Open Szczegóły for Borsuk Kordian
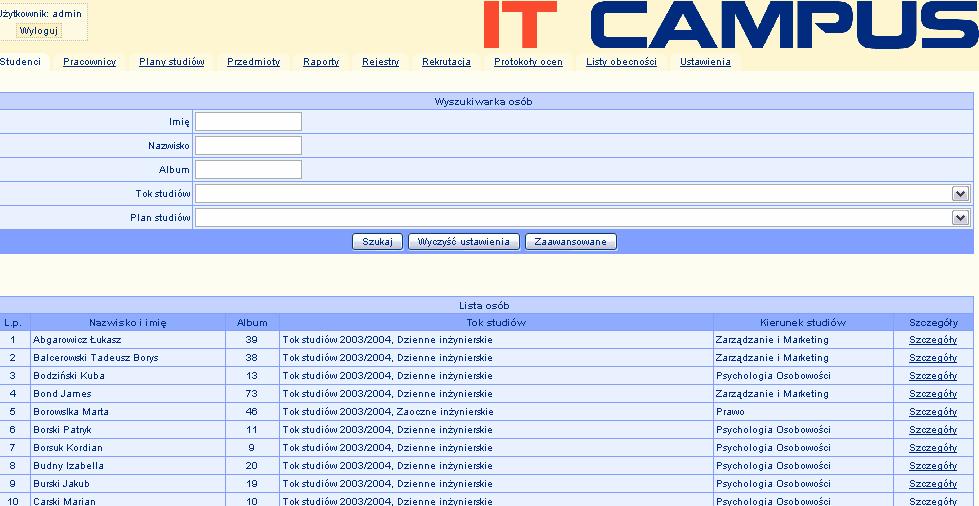The width and height of the screenshot is (979, 506). 933,448
